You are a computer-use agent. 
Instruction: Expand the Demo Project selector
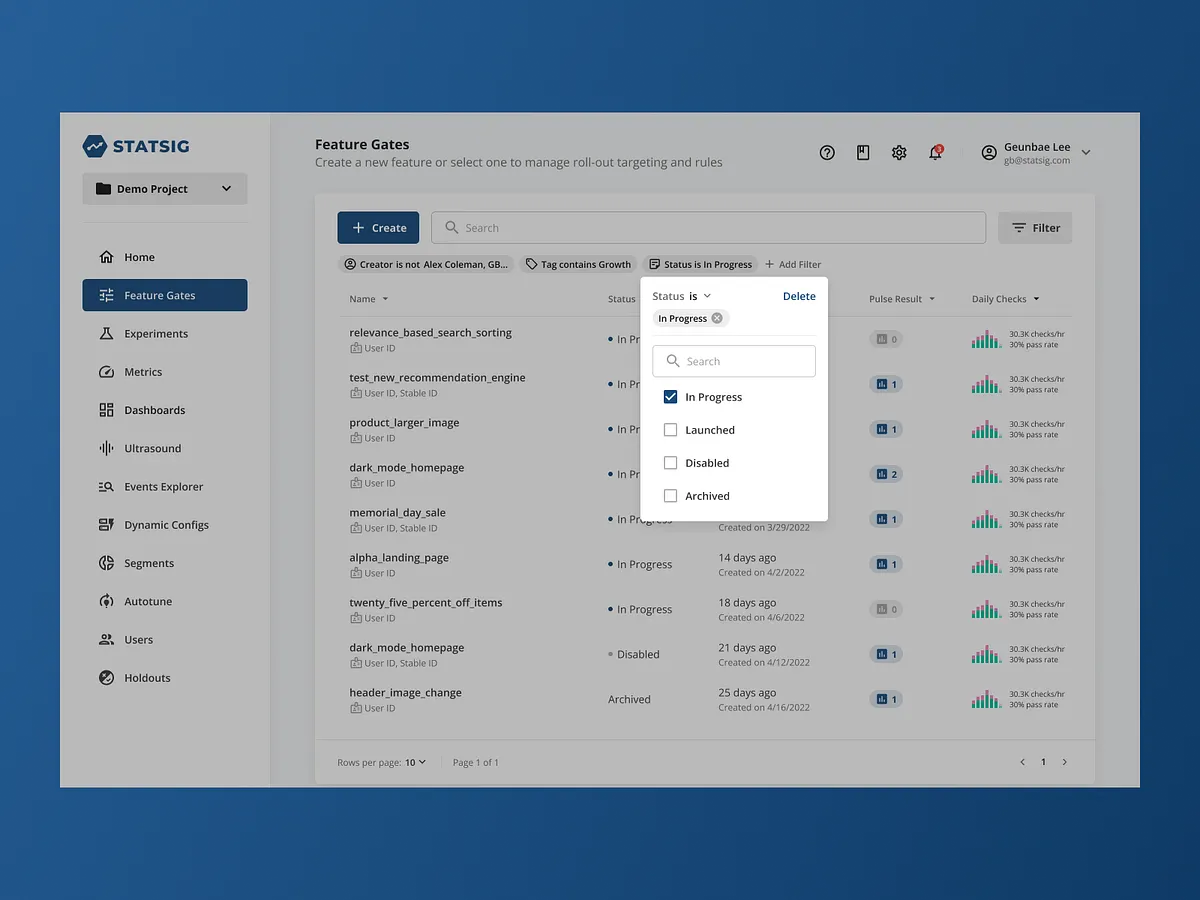(x=164, y=188)
